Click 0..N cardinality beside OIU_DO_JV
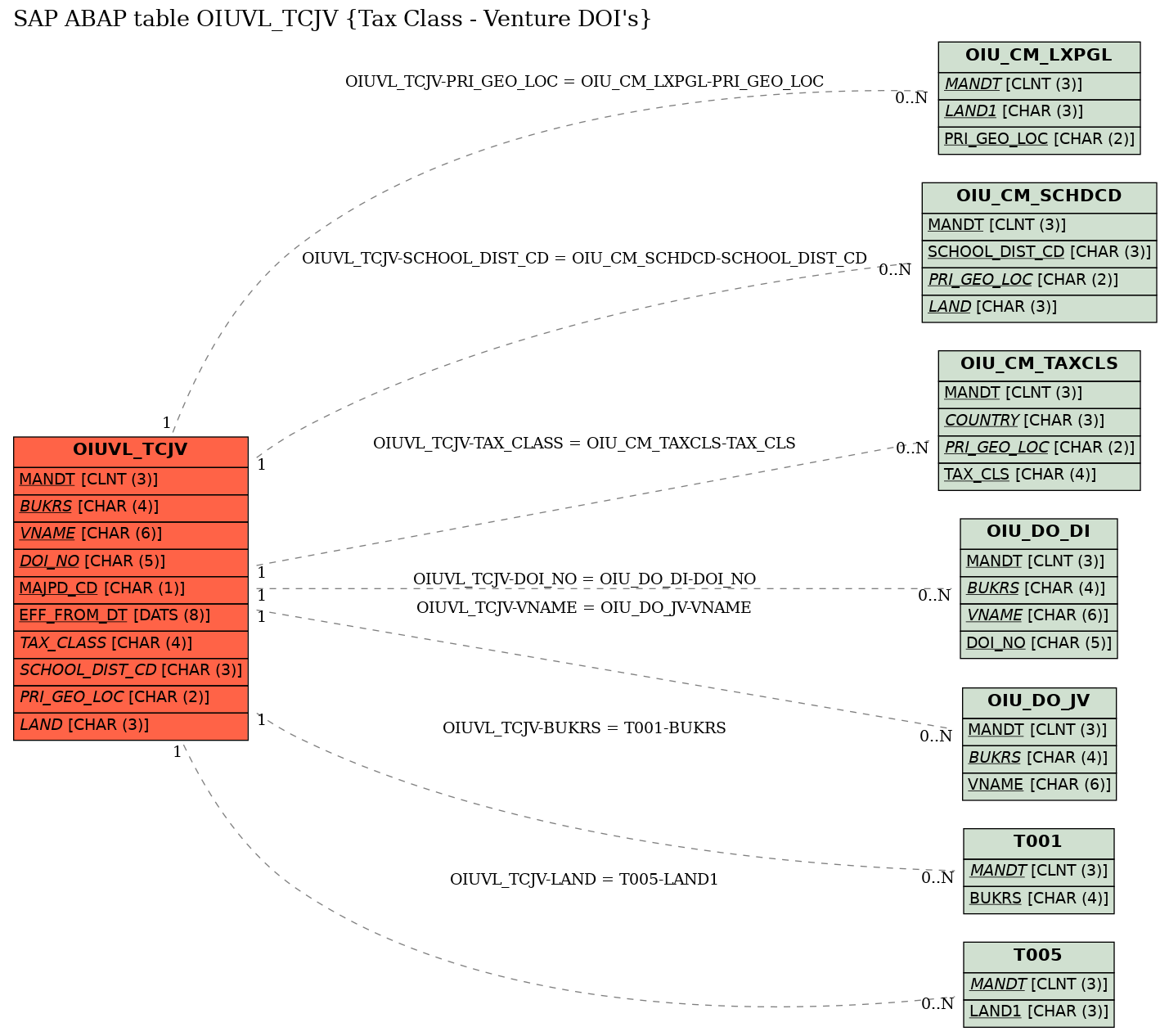1169x1036 pixels. [x=936, y=736]
